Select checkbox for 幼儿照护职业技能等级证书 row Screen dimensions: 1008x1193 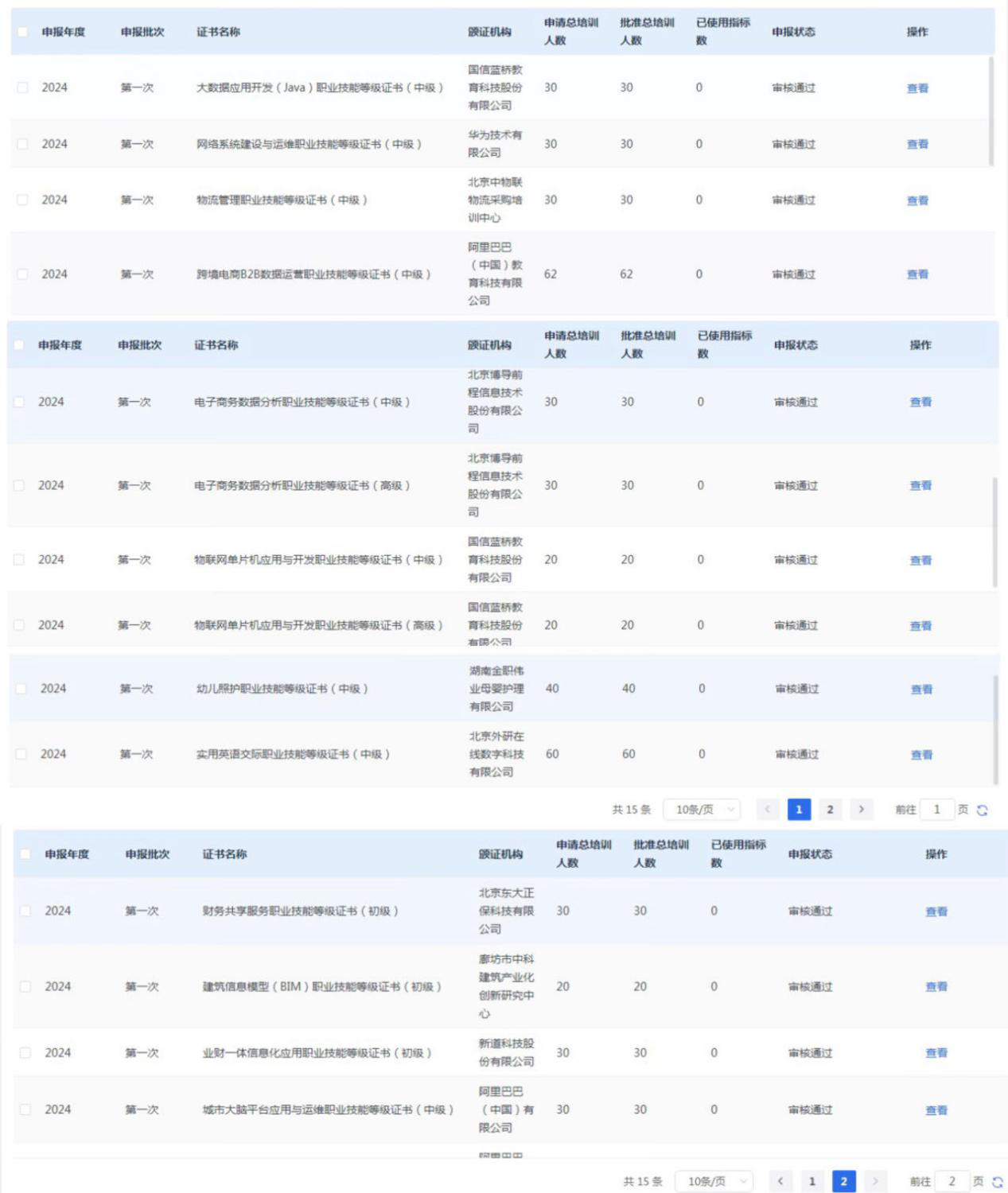tap(21, 689)
